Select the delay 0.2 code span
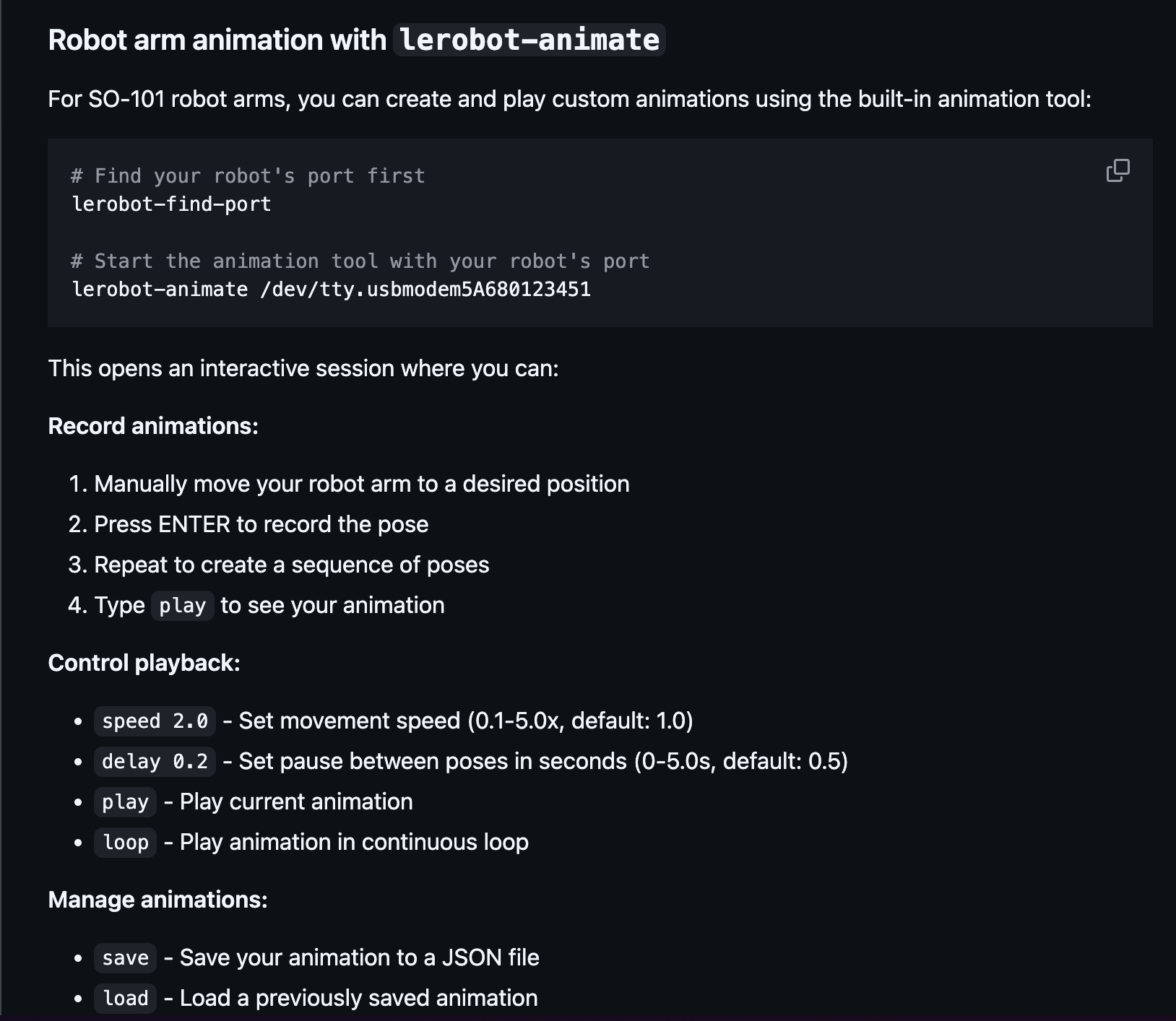 point(154,761)
